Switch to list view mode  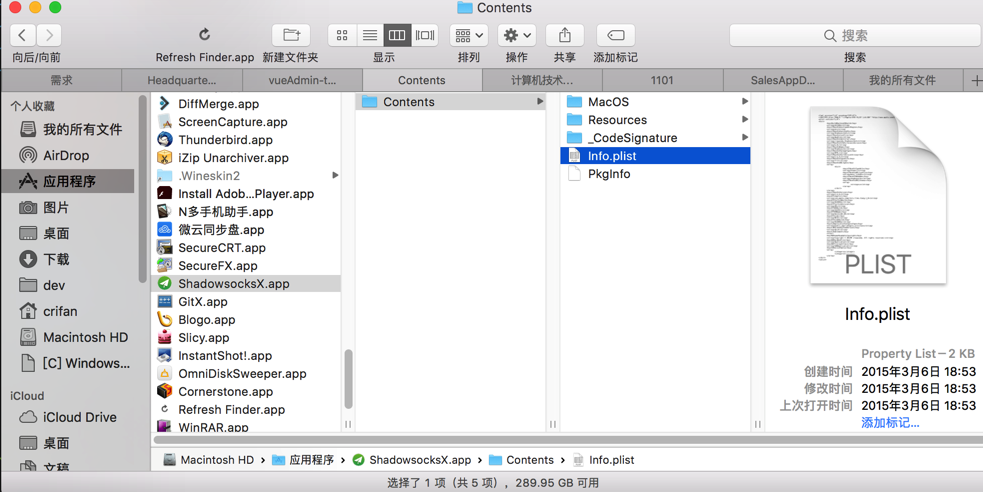[370, 35]
